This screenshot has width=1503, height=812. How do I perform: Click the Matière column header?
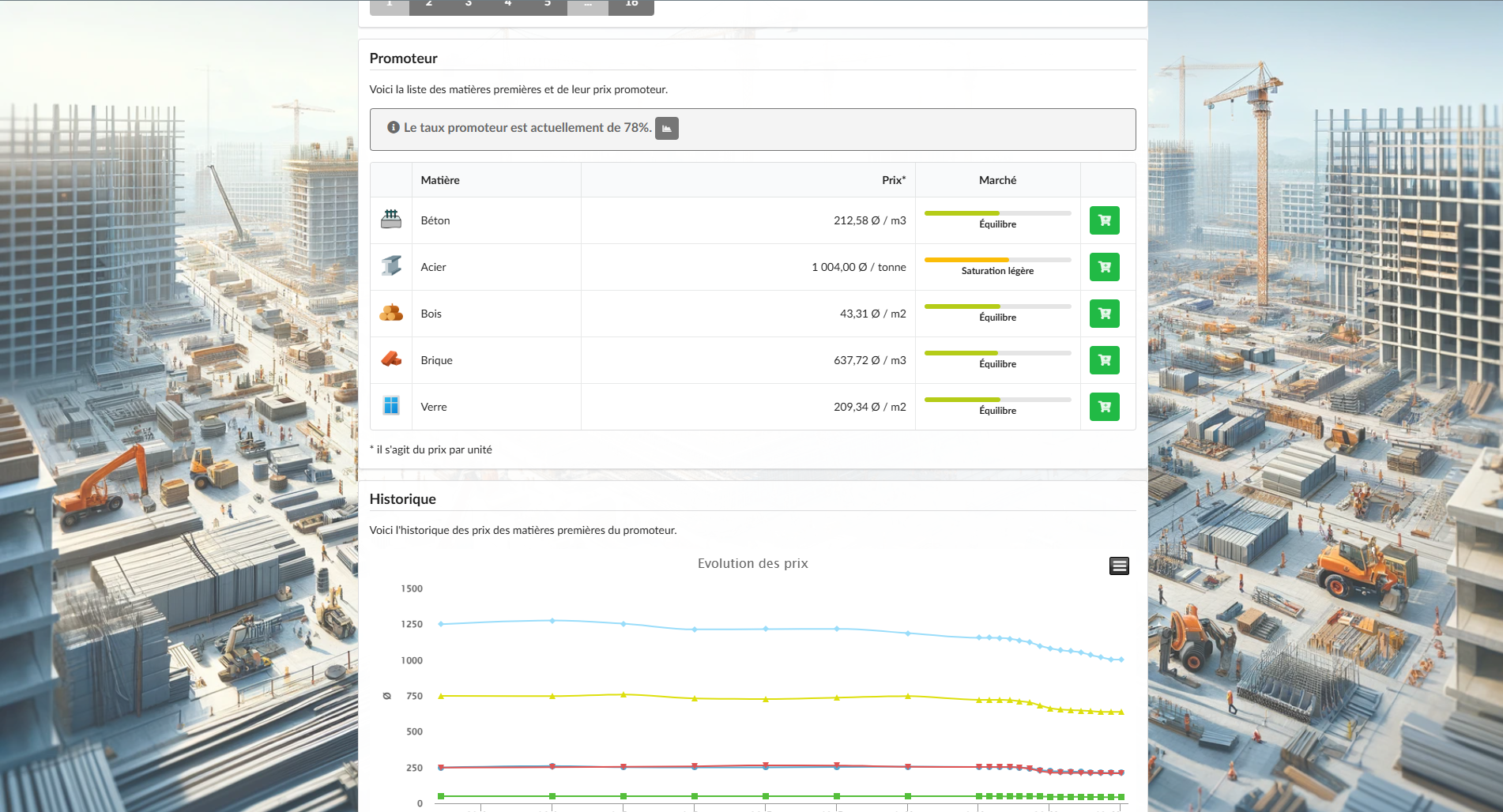point(440,180)
